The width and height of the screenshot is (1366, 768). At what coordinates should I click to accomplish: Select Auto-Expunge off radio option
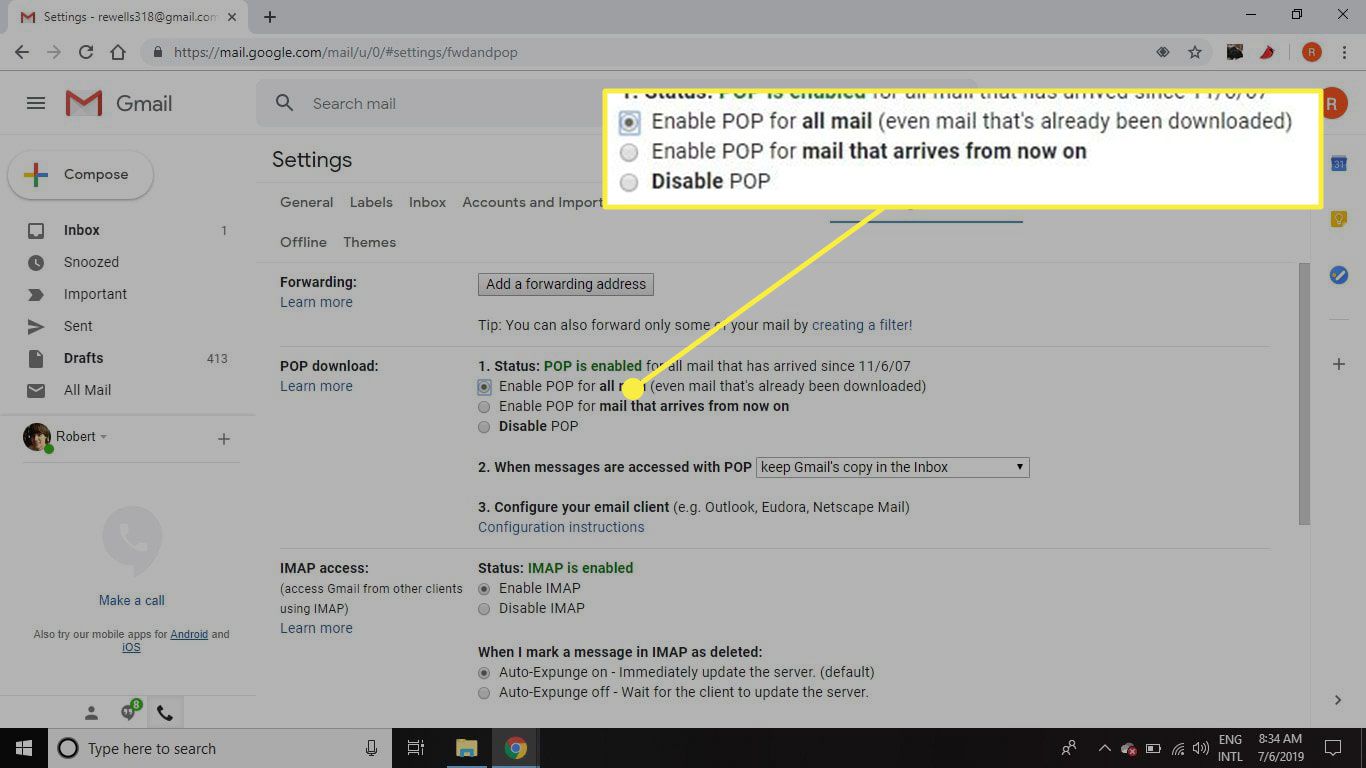tap(484, 693)
